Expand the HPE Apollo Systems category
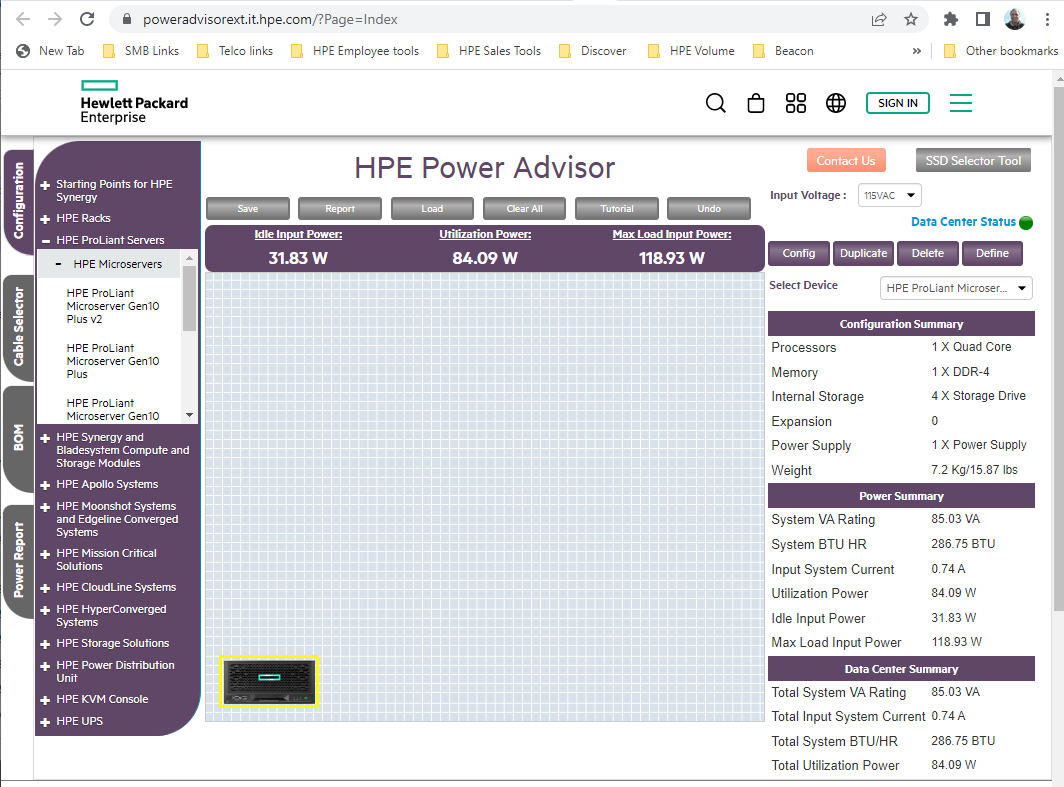Image resolution: width=1064 pixels, height=787 pixels. (45, 485)
